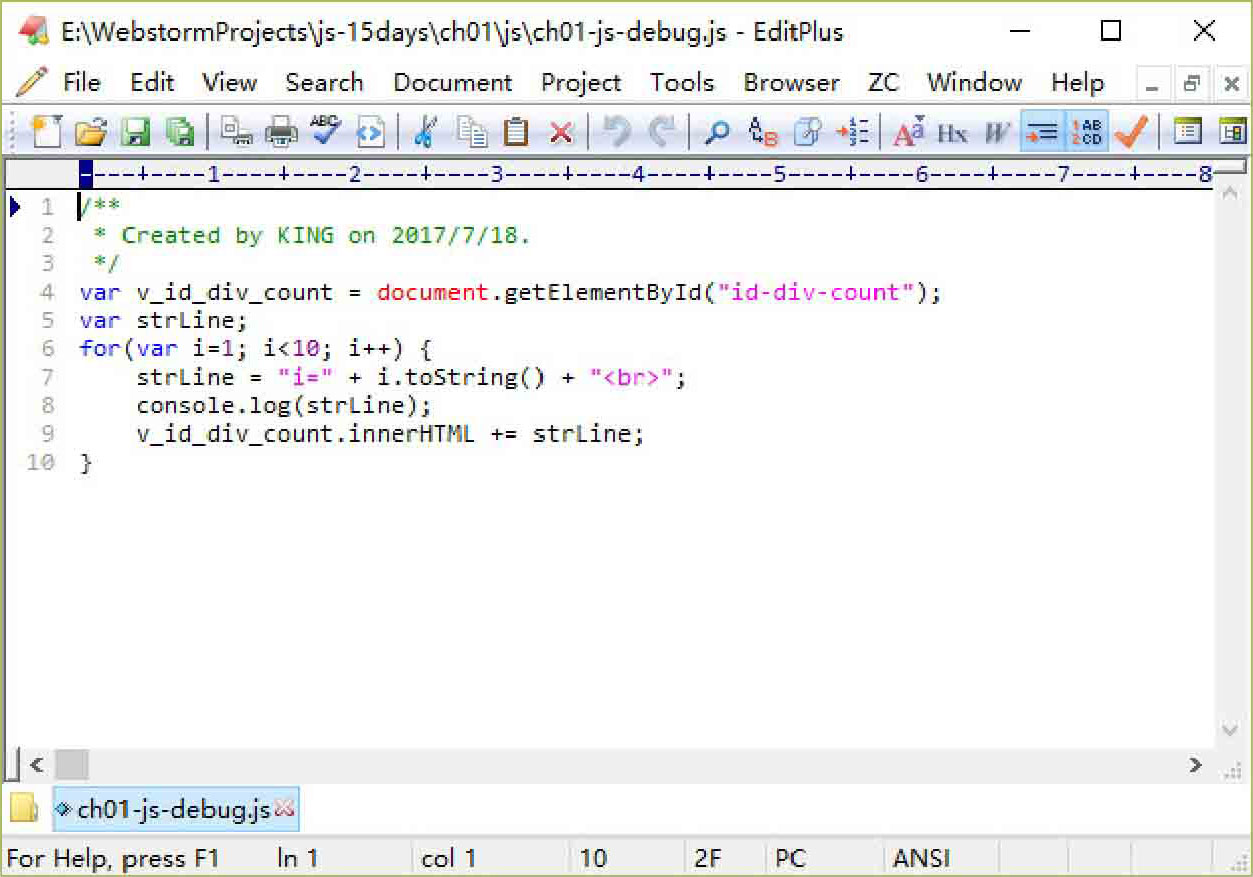Open the ZC menu
This screenshot has height=877, width=1253.
click(x=883, y=82)
